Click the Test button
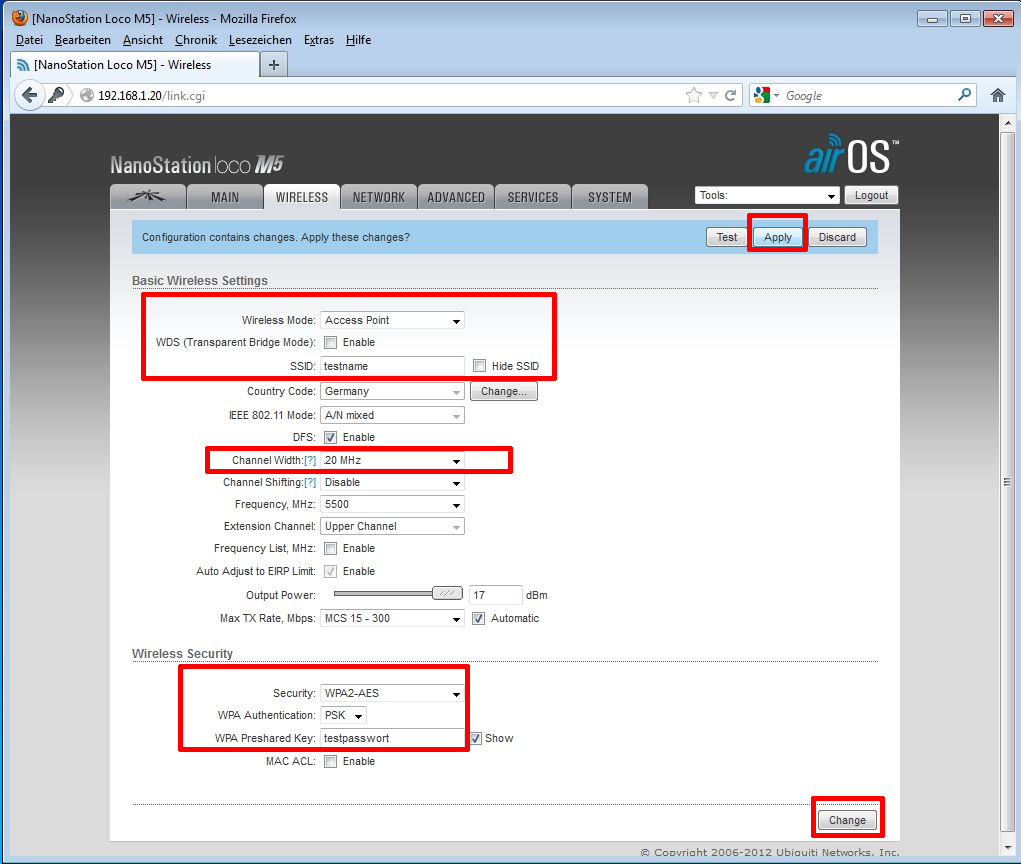 coord(727,237)
